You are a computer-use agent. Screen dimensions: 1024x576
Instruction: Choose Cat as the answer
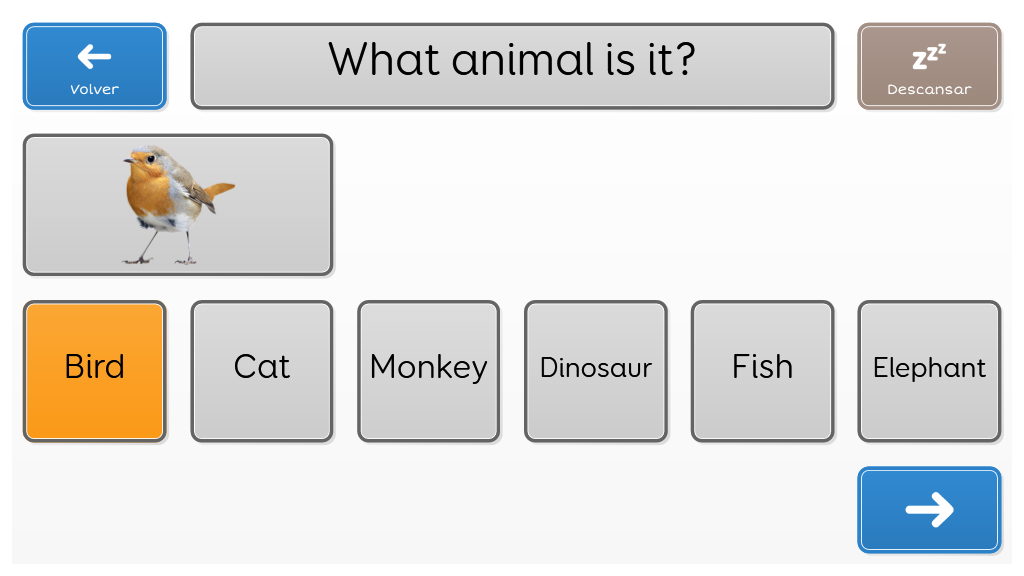262,371
